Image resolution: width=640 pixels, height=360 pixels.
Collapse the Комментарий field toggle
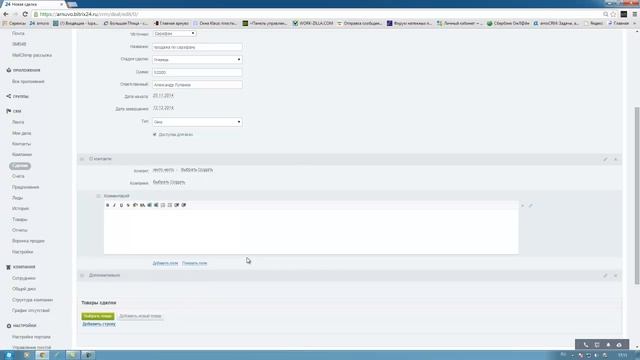click(x=98, y=196)
